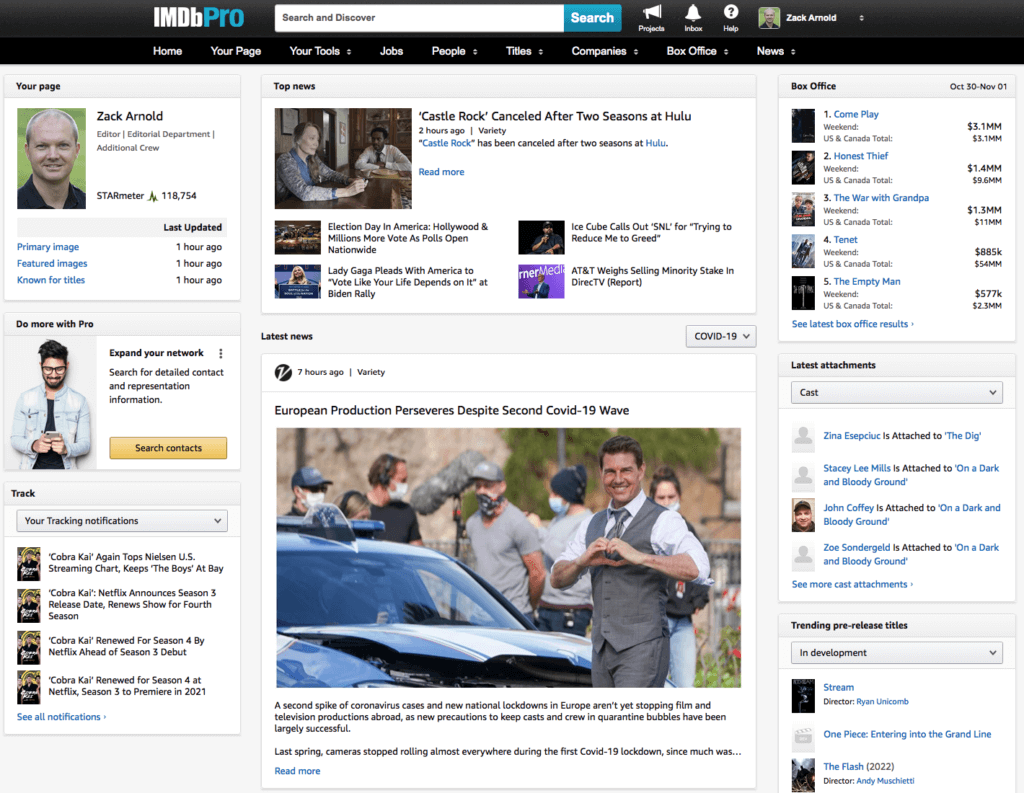1024x793 pixels.
Task: Click the Lady Gaga news thumbnail
Action: coord(298,281)
